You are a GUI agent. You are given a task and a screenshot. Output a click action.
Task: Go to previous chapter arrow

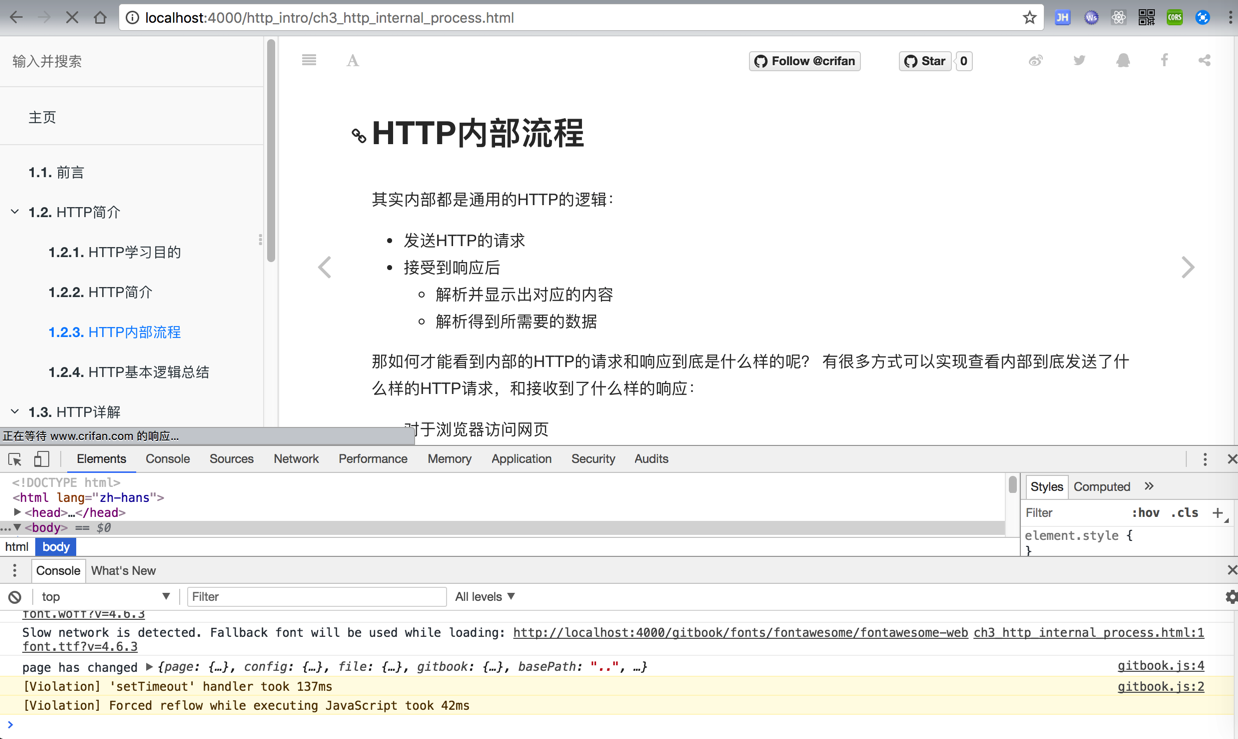tap(324, 267)
